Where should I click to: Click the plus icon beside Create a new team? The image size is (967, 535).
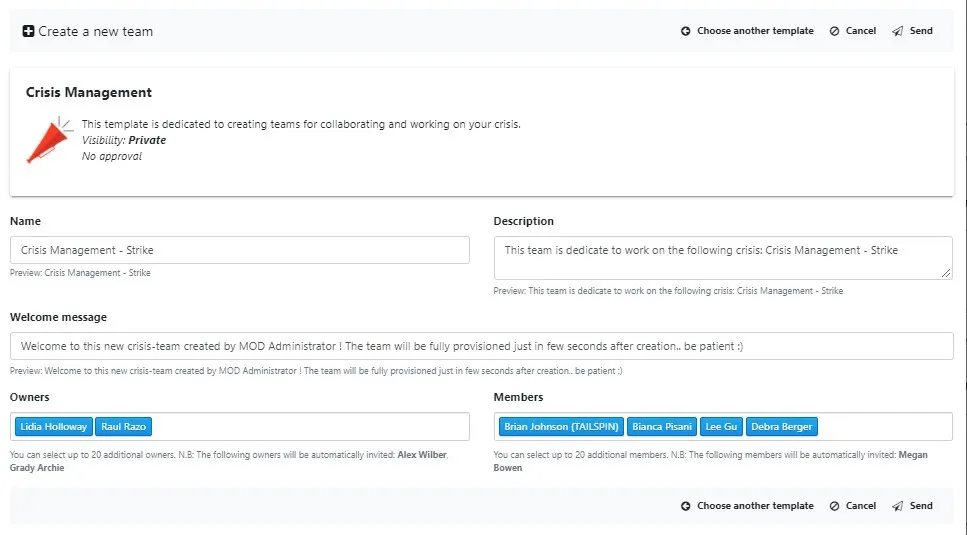point(28,31)
